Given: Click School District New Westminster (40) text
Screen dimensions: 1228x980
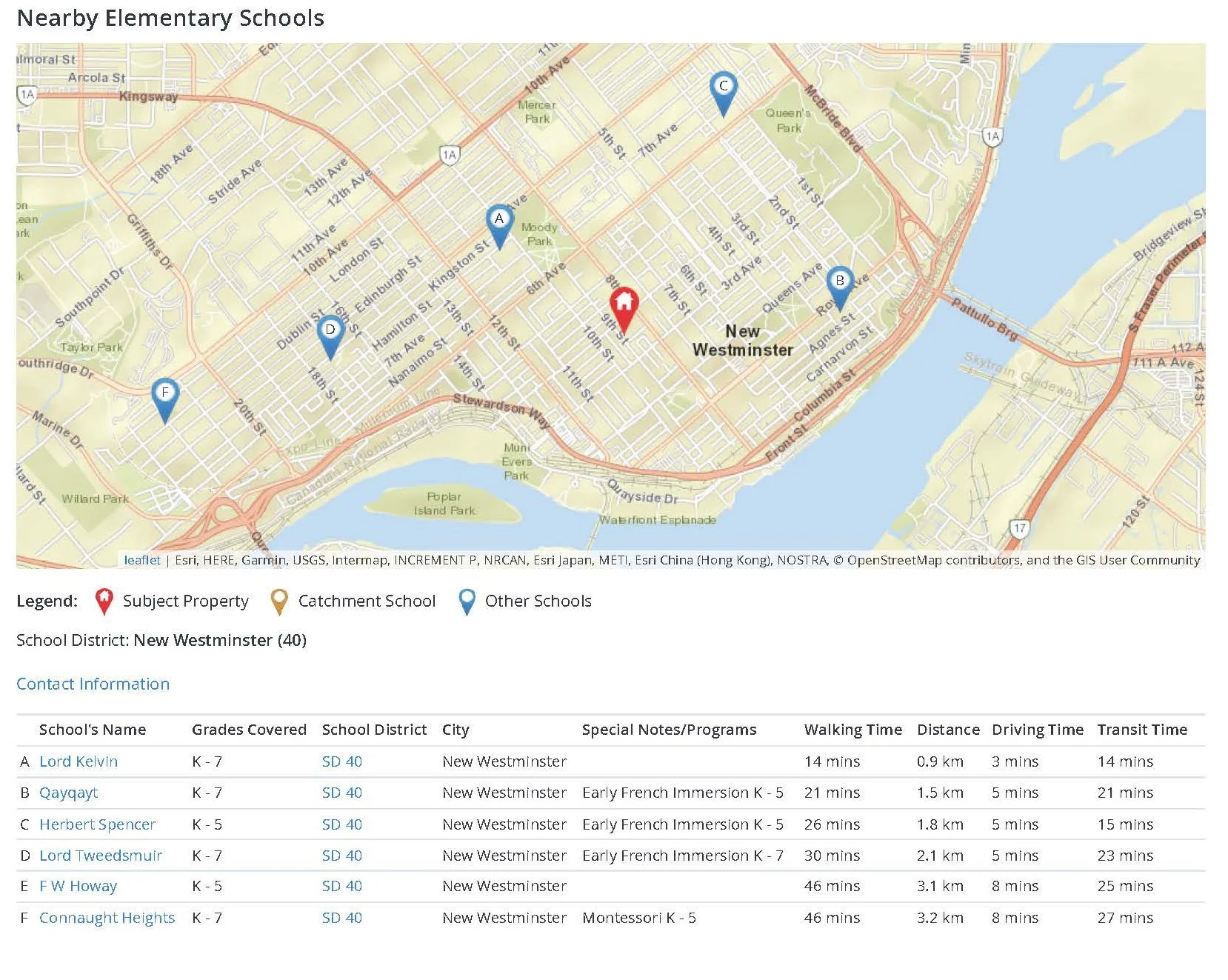Looking at the screenshot, I should coord(161,640).
